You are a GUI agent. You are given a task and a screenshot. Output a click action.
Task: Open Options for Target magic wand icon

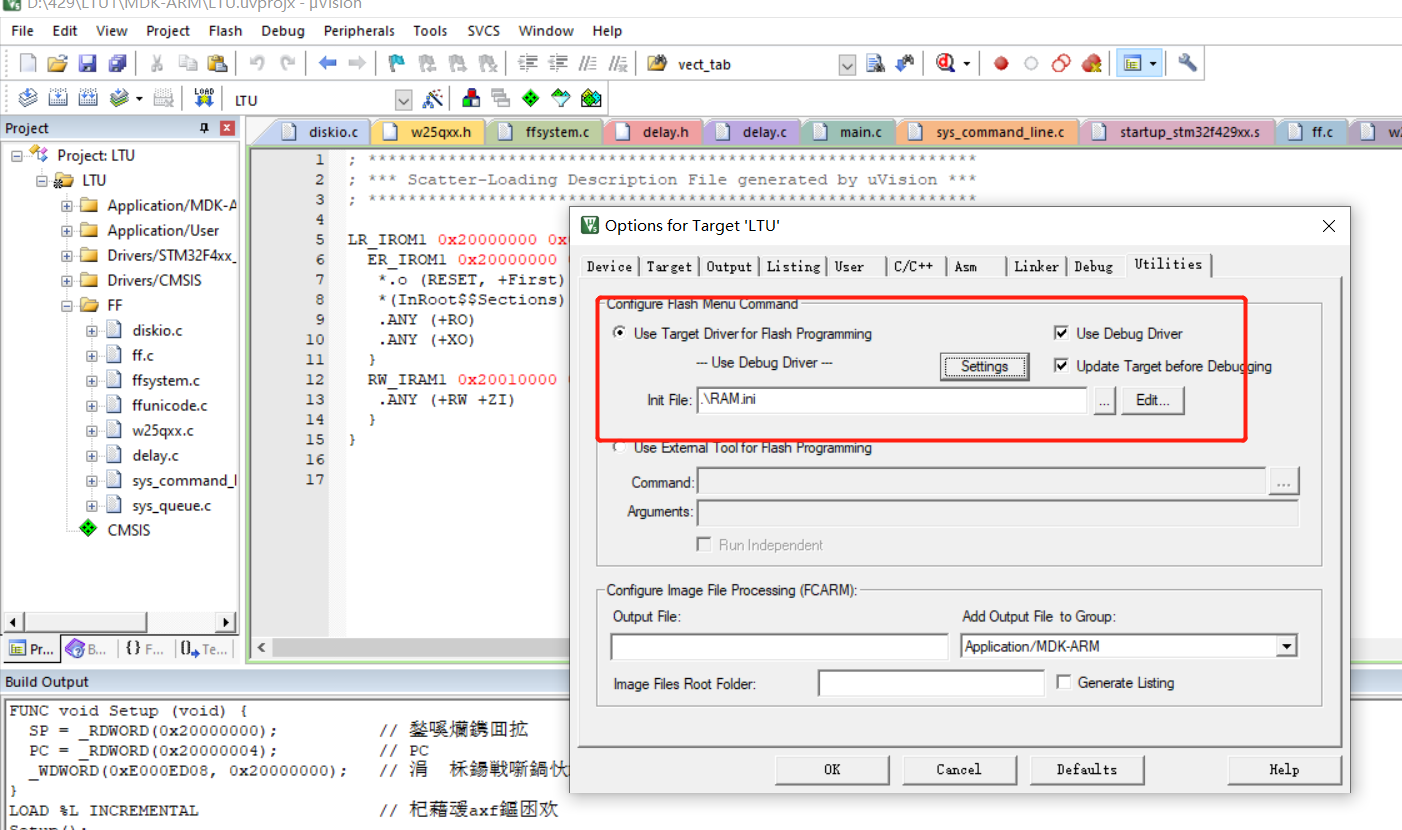[433, 98]
